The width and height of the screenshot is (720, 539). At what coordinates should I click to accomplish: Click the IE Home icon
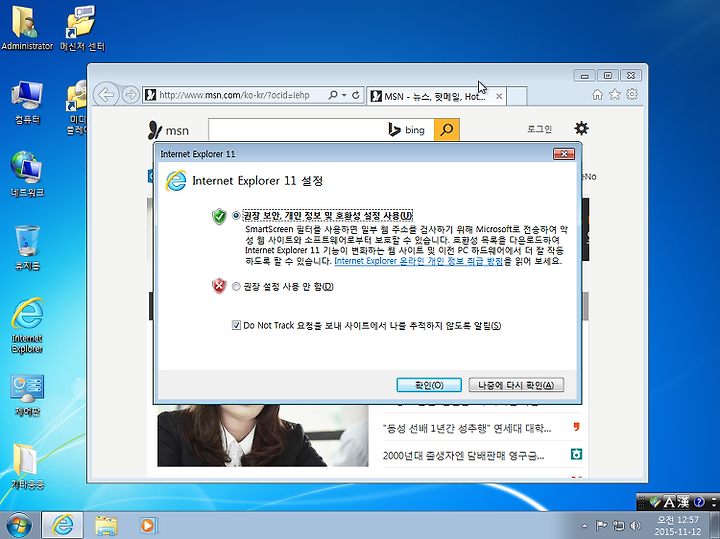(597, 95)
